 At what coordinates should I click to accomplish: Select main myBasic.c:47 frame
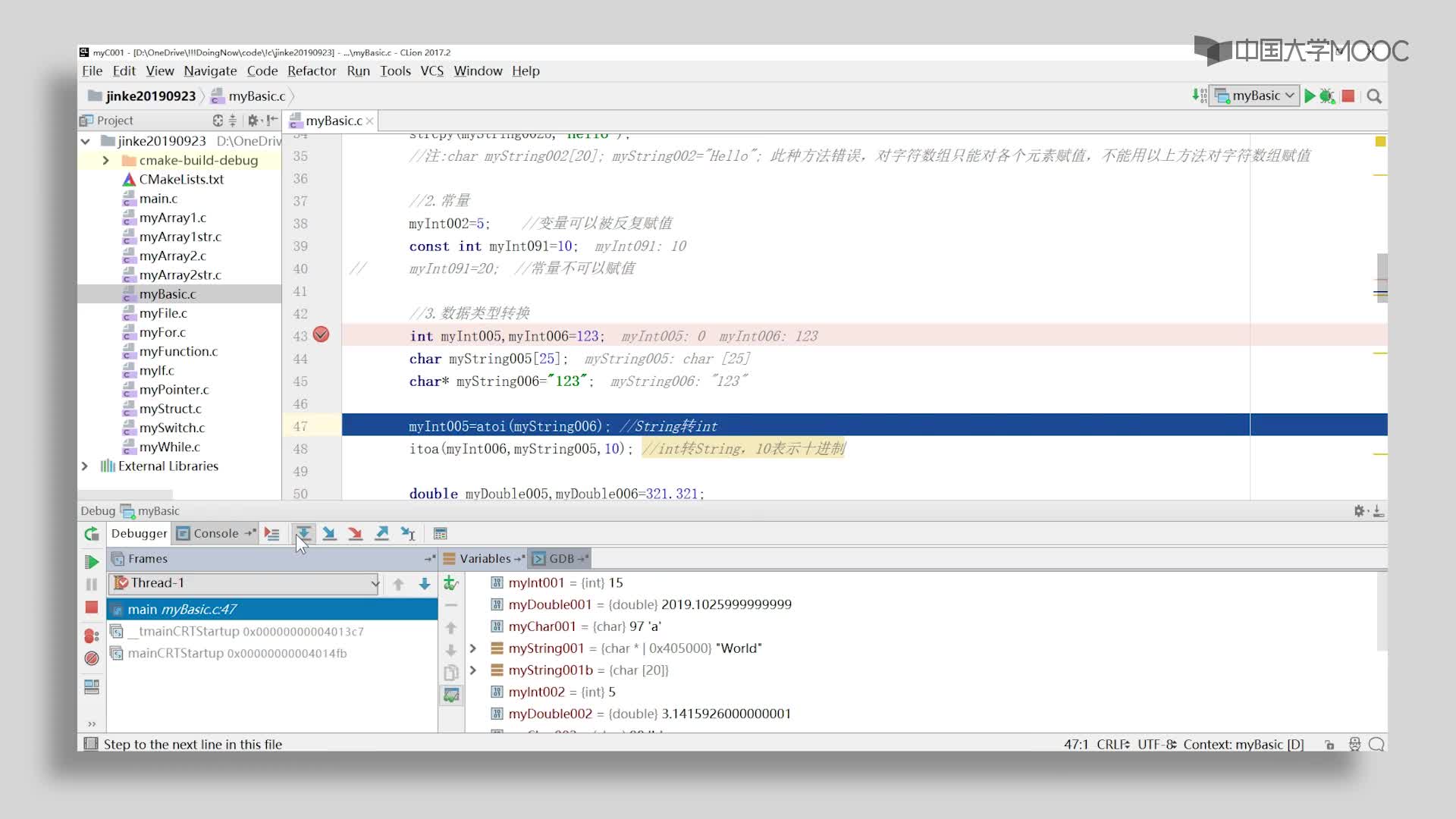point(272,610)
